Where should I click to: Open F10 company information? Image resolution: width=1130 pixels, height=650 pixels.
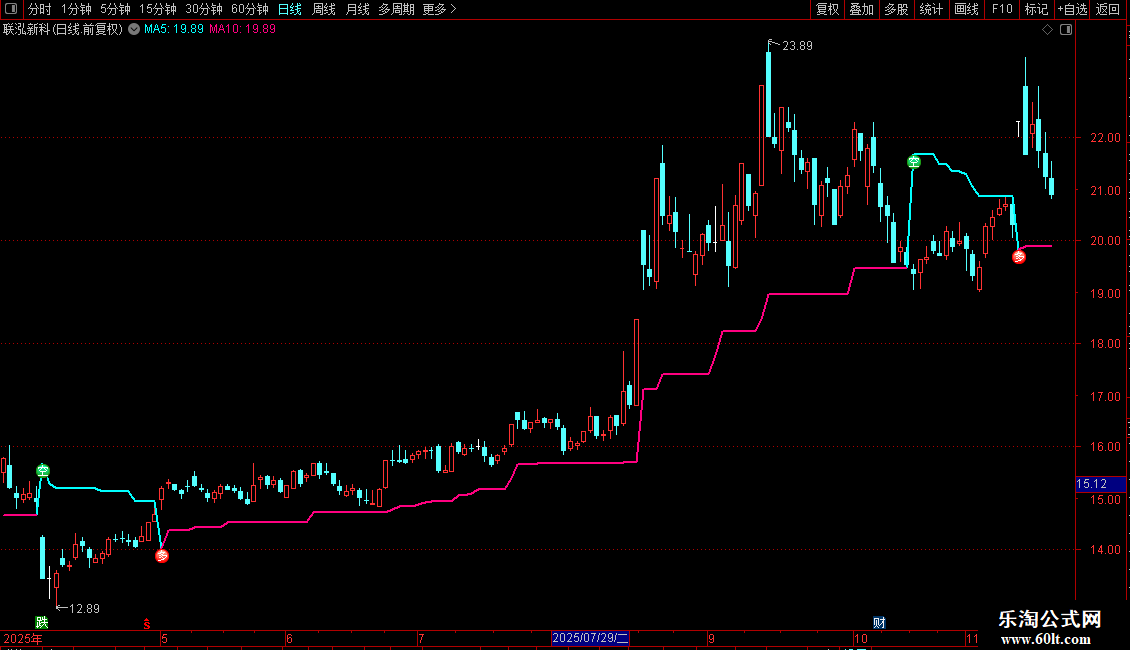click(x=1002, y=9)
